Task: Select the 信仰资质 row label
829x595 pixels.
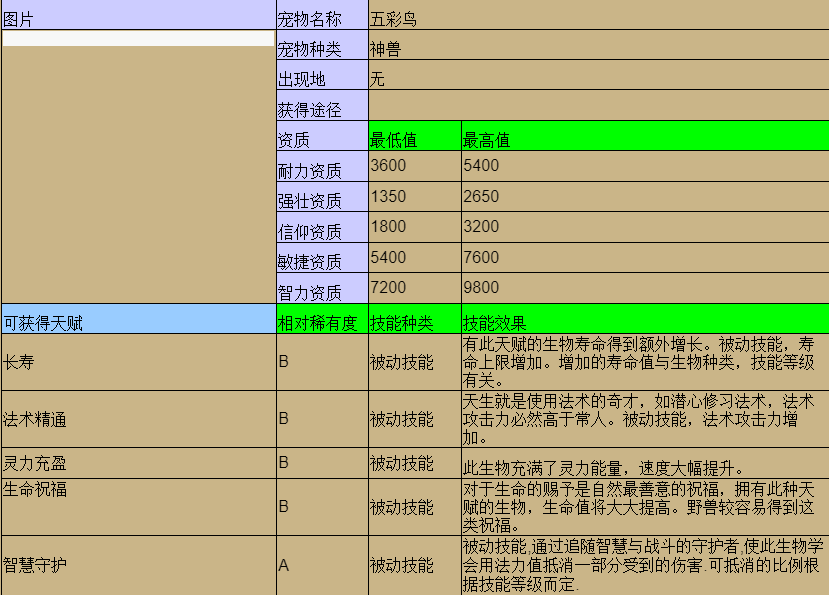Action: [322, 230]
